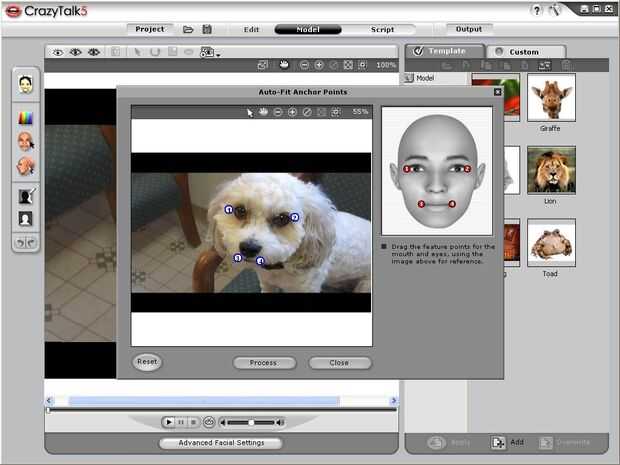Click the face photo icon in left sidebar

(x=25, y=84)
